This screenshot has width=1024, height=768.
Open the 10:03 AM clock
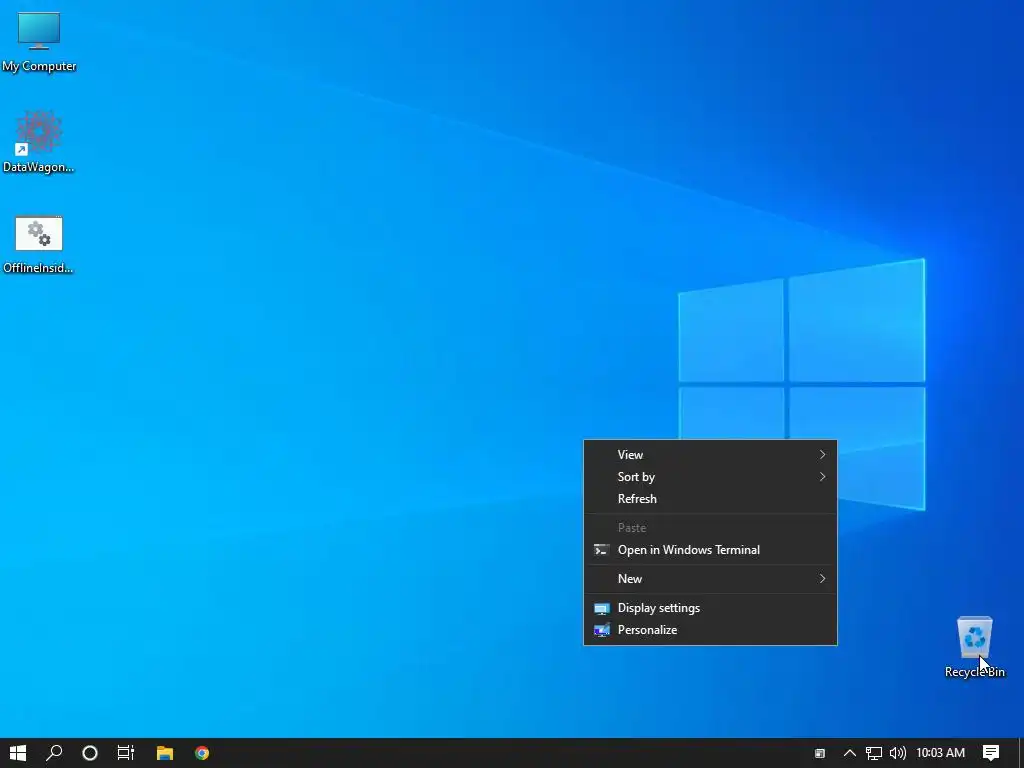(940, 753)
